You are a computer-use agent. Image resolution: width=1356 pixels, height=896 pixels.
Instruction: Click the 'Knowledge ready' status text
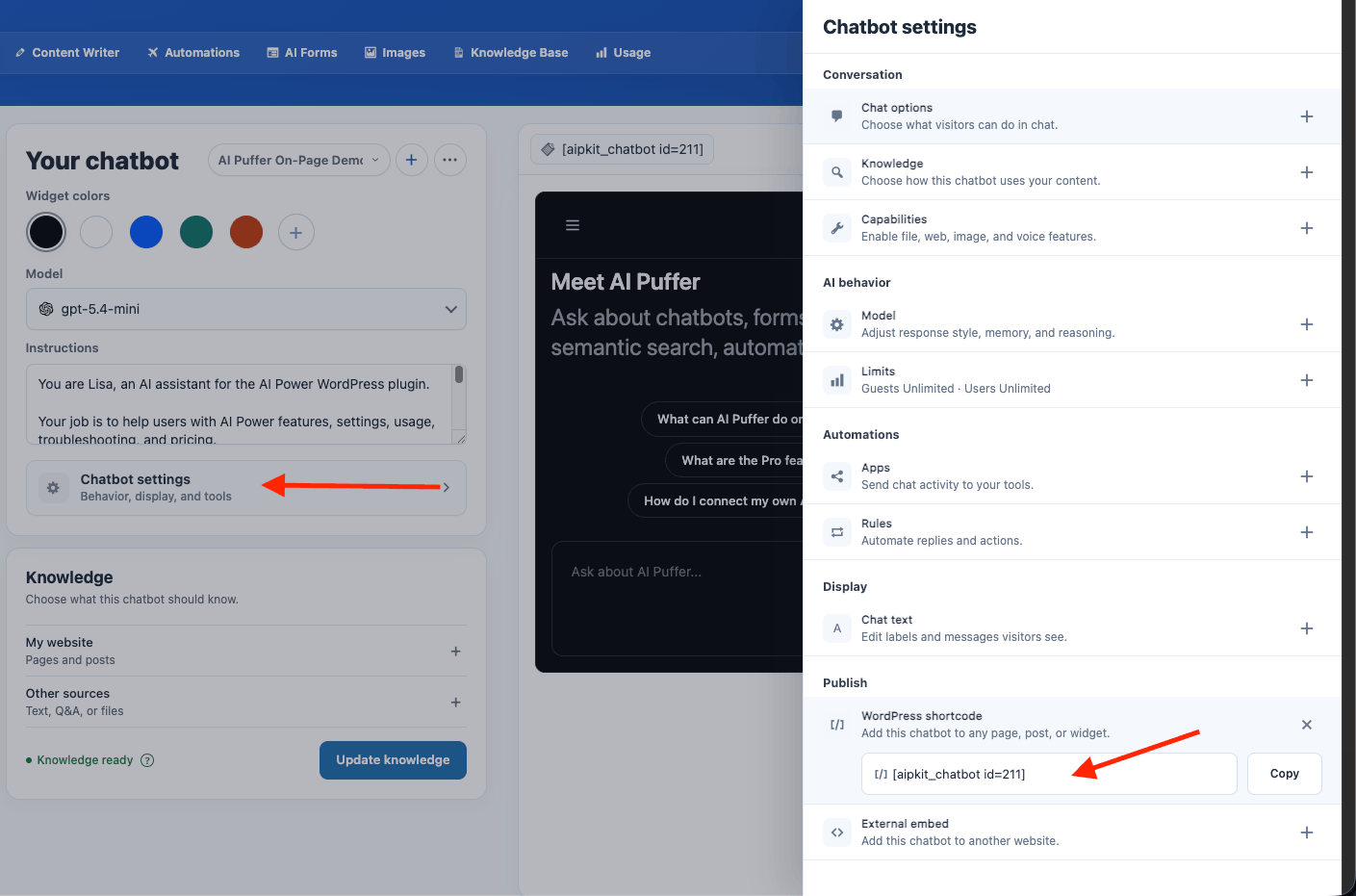85,760
